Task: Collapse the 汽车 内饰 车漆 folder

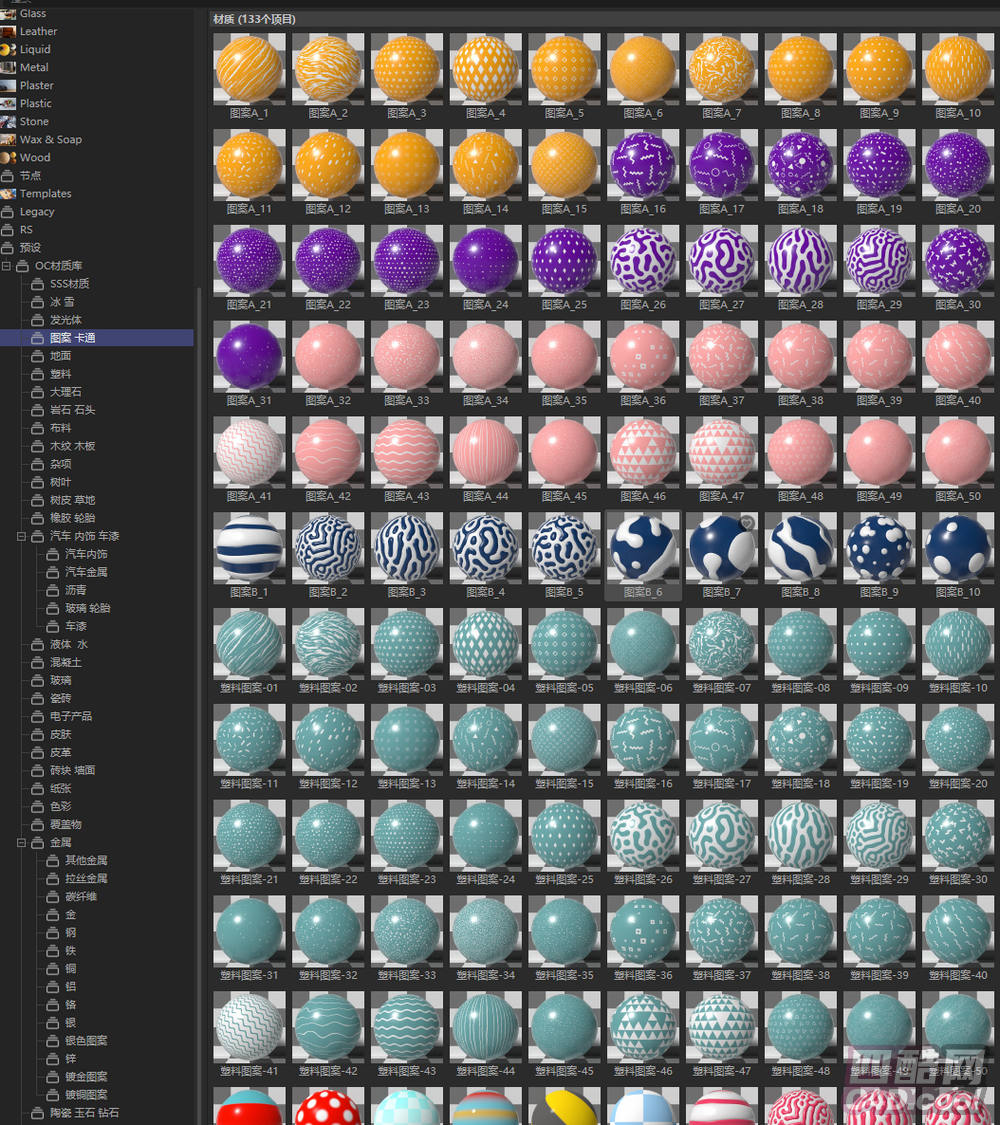Action: (22, 536)
